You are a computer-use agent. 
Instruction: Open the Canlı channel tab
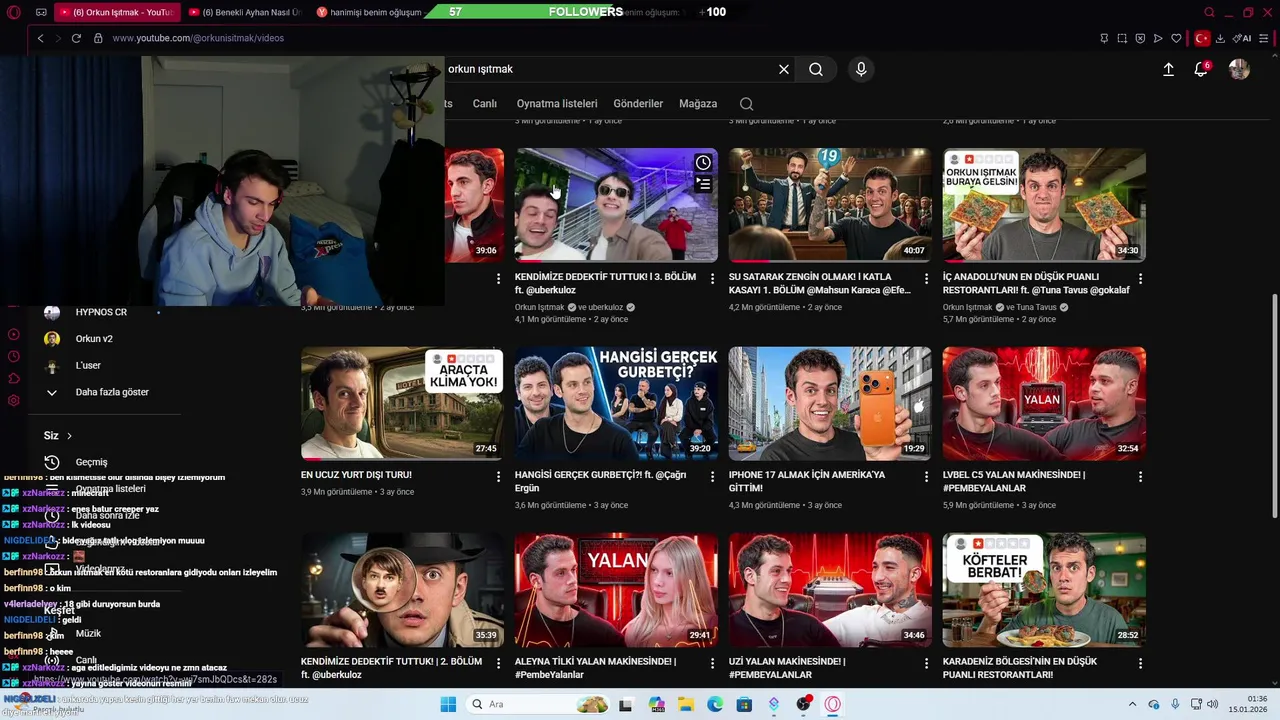(485, 104)
